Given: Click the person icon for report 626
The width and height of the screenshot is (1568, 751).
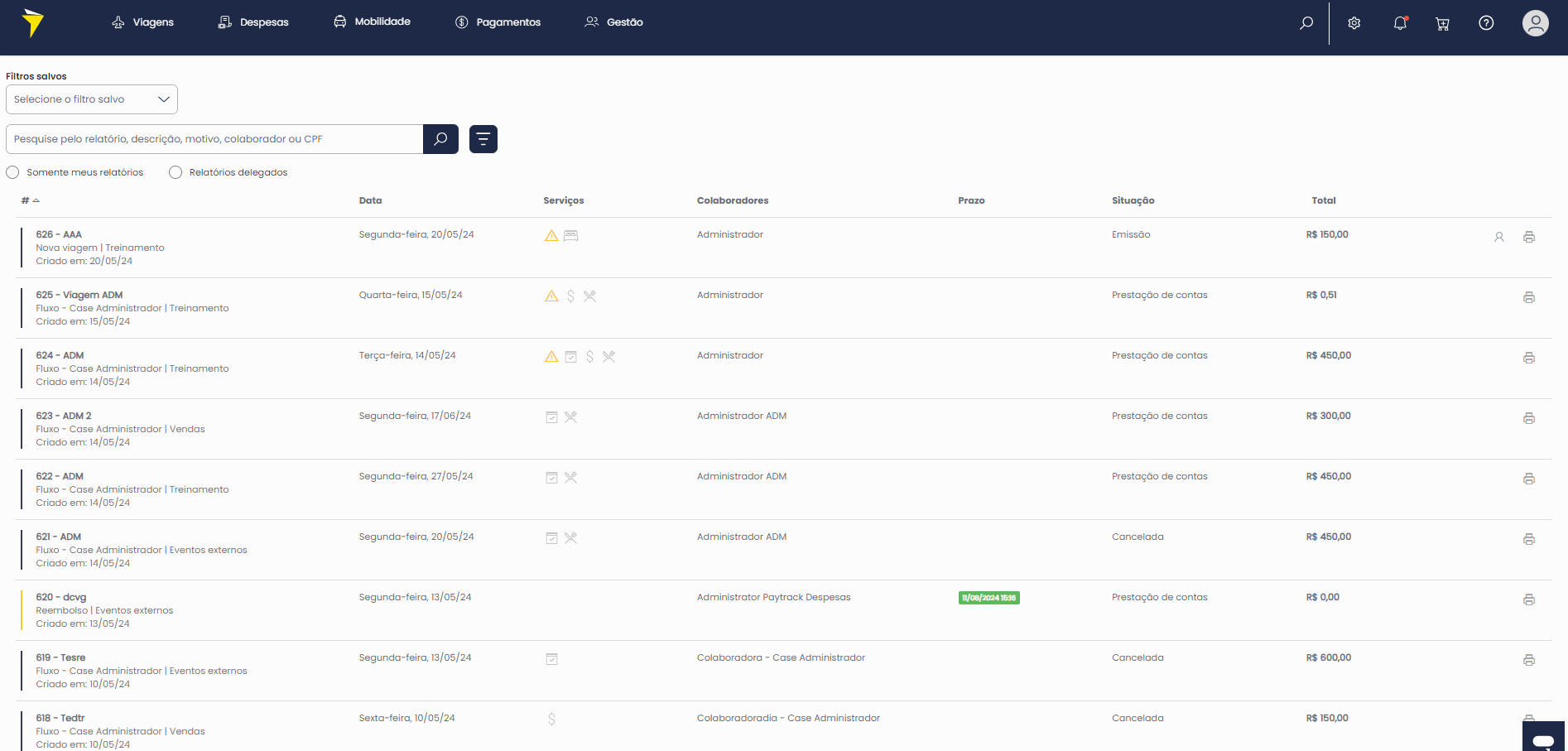Looking at the screenshot, I should pyautogui.click(x=1499, y=237).
